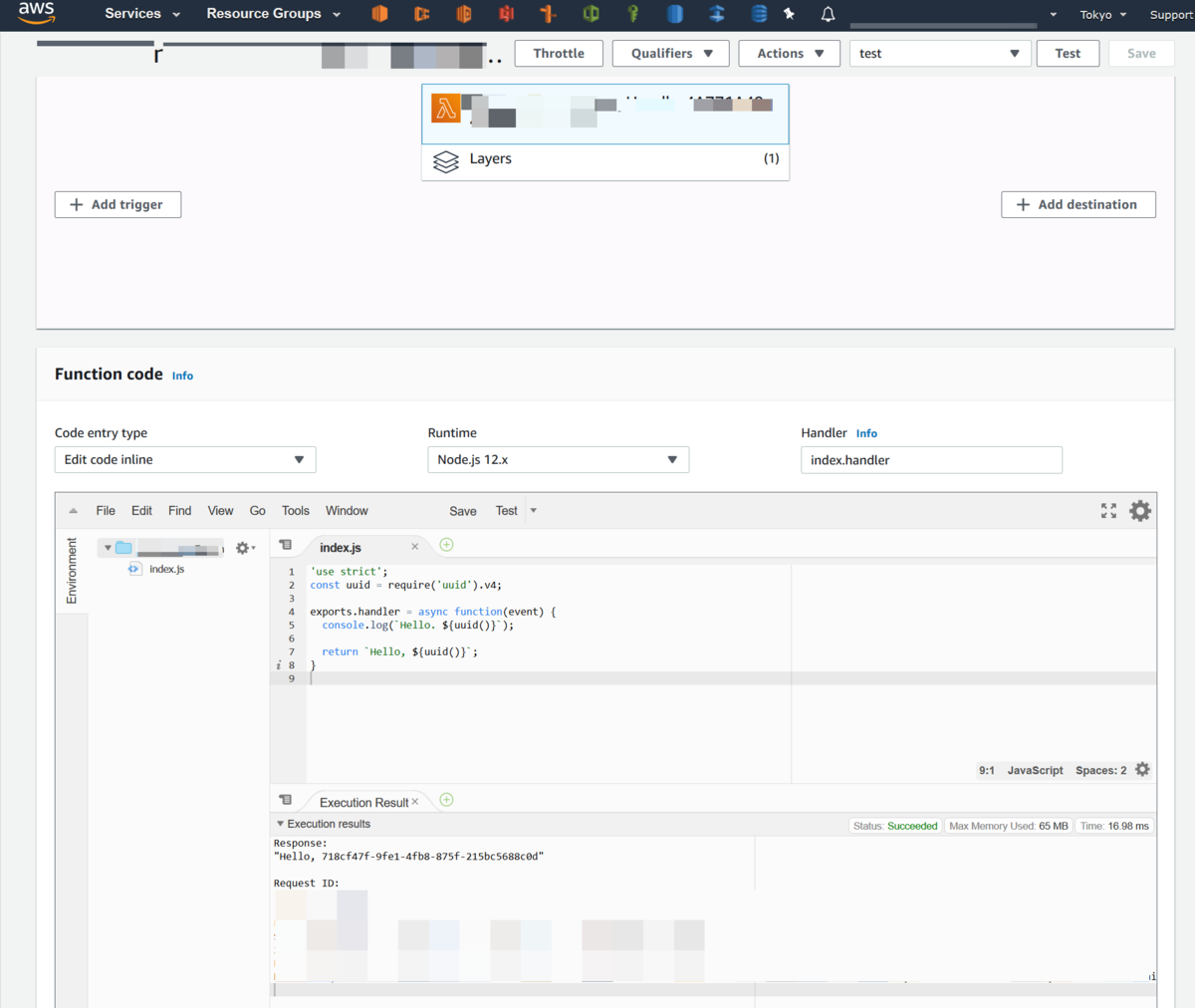This screenshot has height=1008, width=1195.
Task: Open the orange T-shaped service shortcut icon
Action: click(x=548, y=14)
